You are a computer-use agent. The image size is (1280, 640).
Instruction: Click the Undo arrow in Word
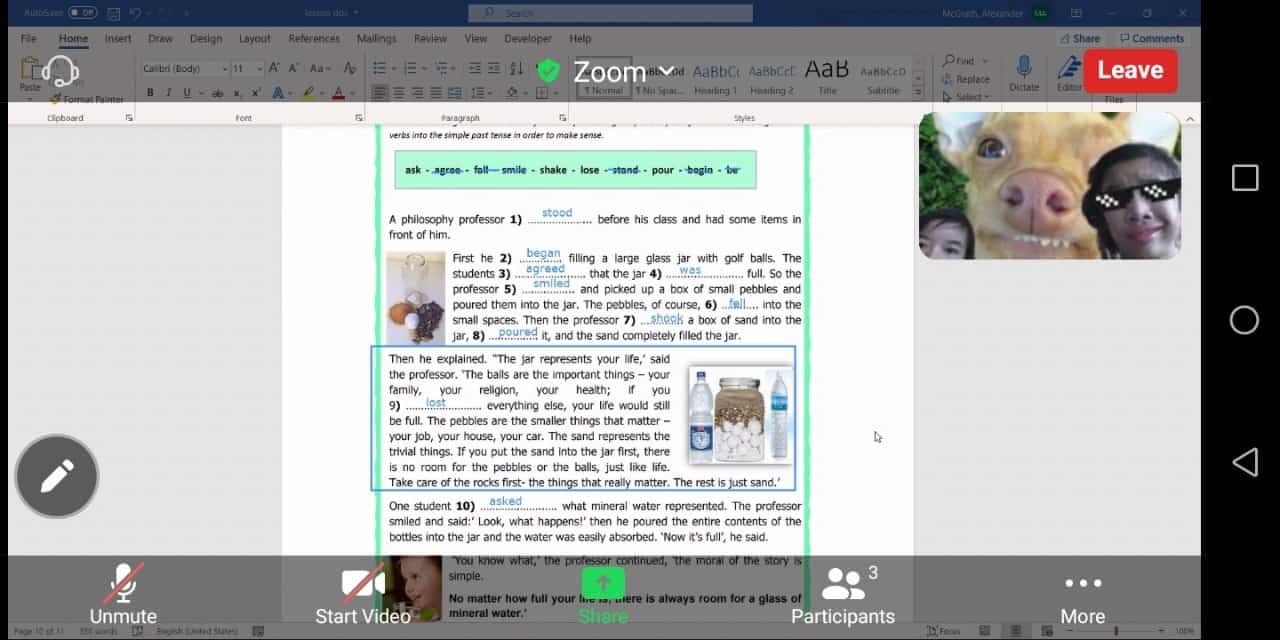pos(135,13)
